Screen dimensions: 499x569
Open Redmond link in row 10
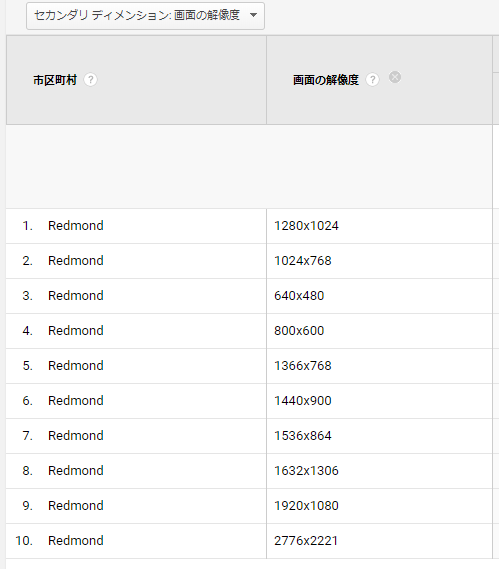coord(76,541)
